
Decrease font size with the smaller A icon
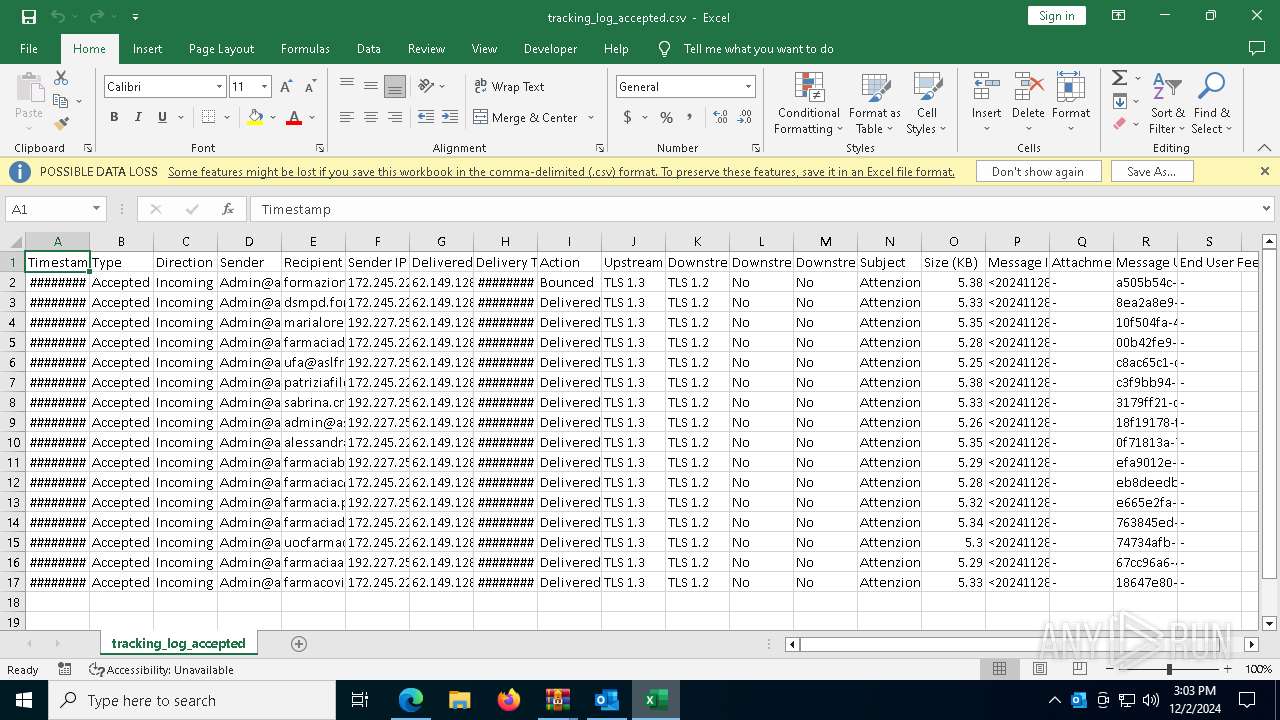click(x=310, y=87)
